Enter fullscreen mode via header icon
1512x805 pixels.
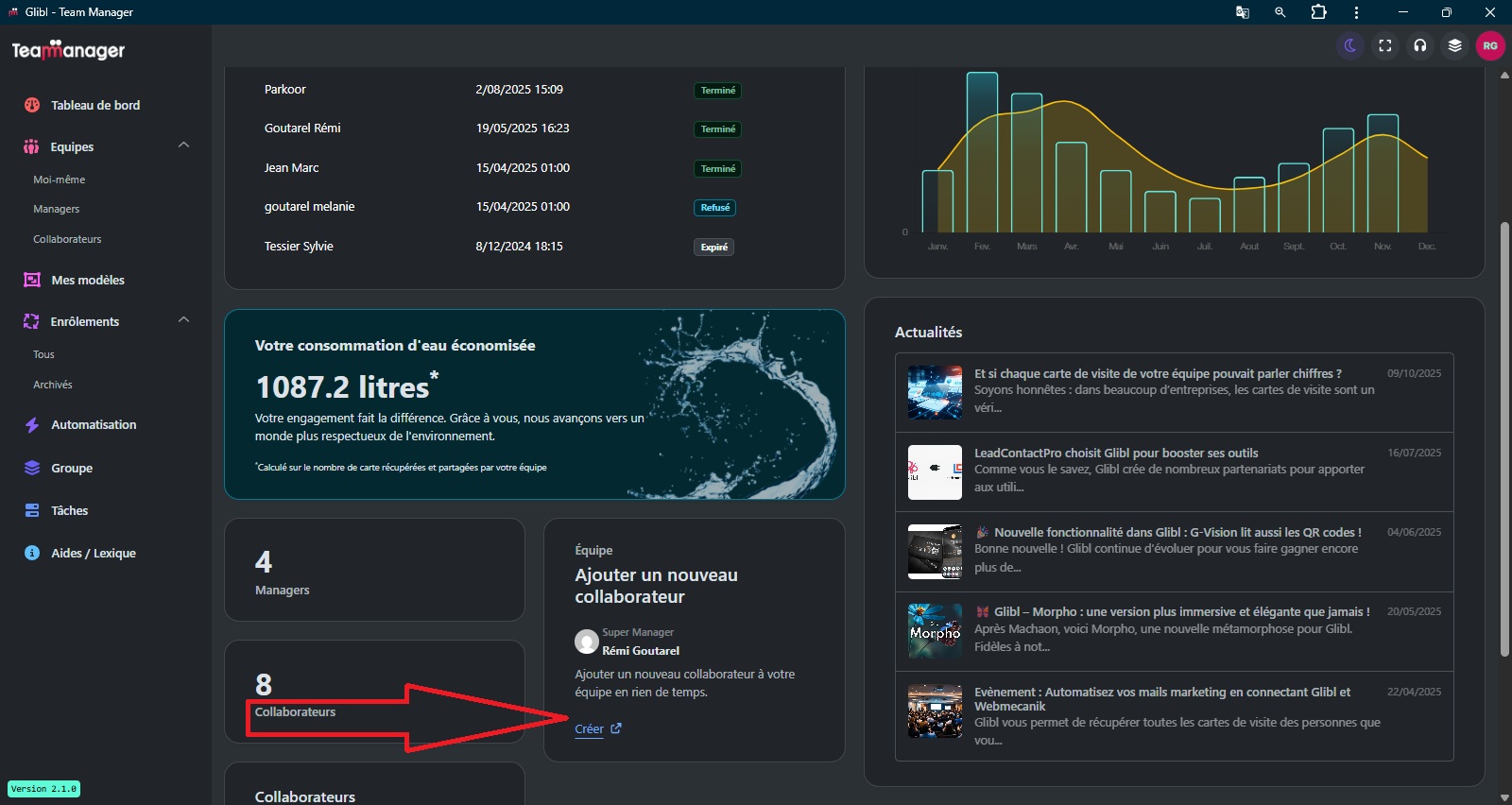(x=1385, y=45)
